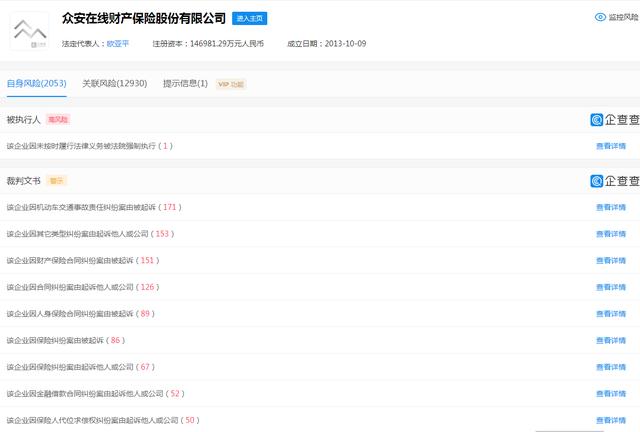The image size is (640, 432).
Task: Open the 进入主页 button
Action: tap(249, 18)
